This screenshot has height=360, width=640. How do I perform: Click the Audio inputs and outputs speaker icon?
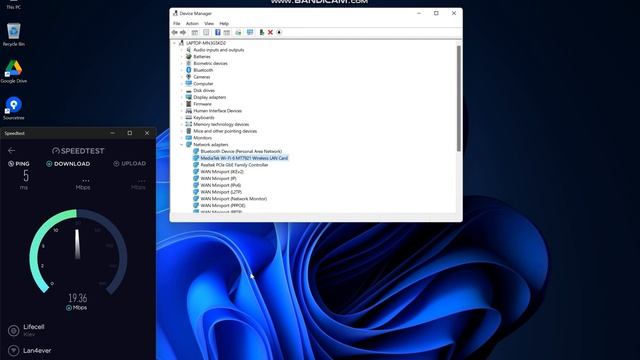tap(189, 50)
